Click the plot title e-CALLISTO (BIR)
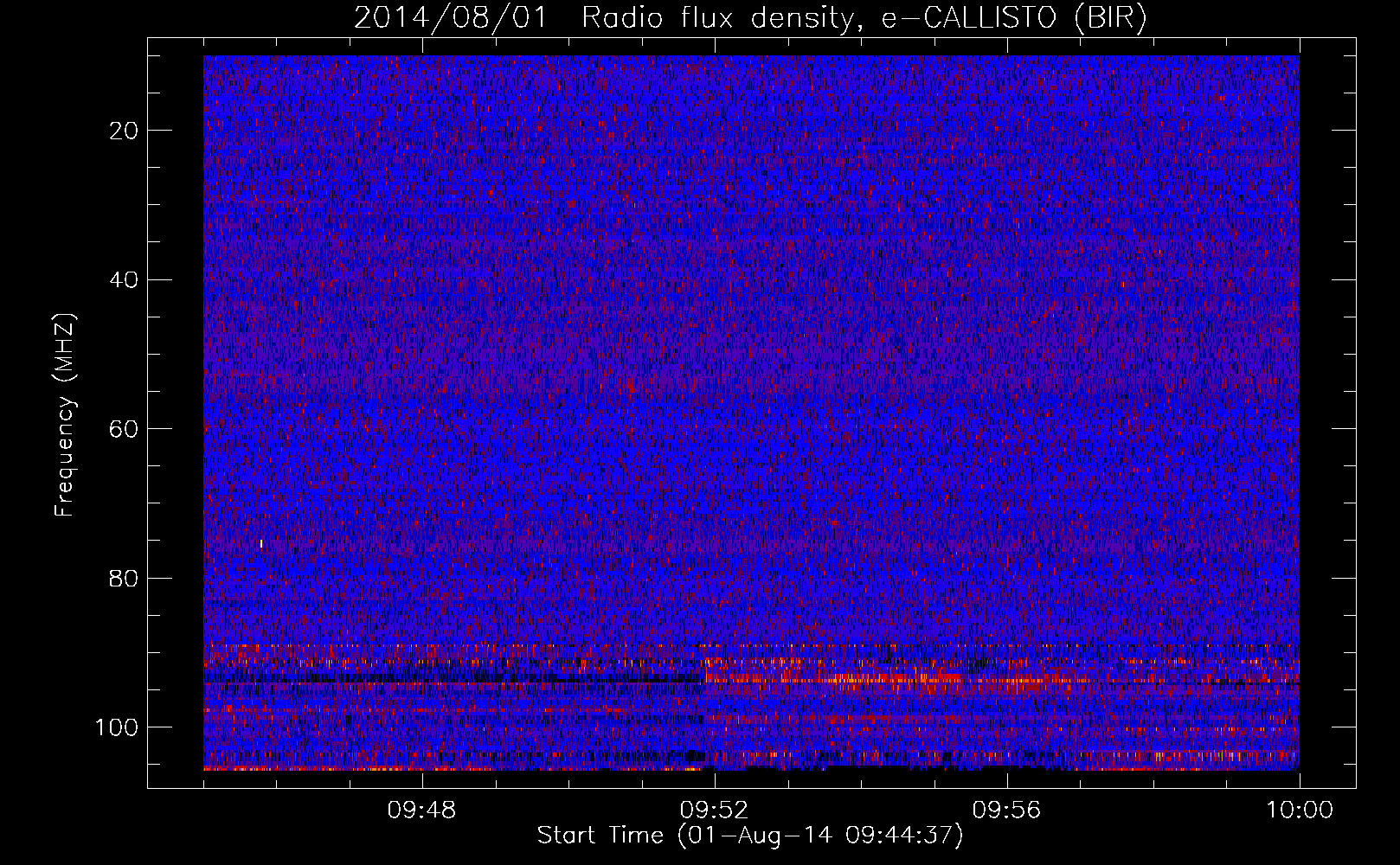 [x=1014, y=18]
